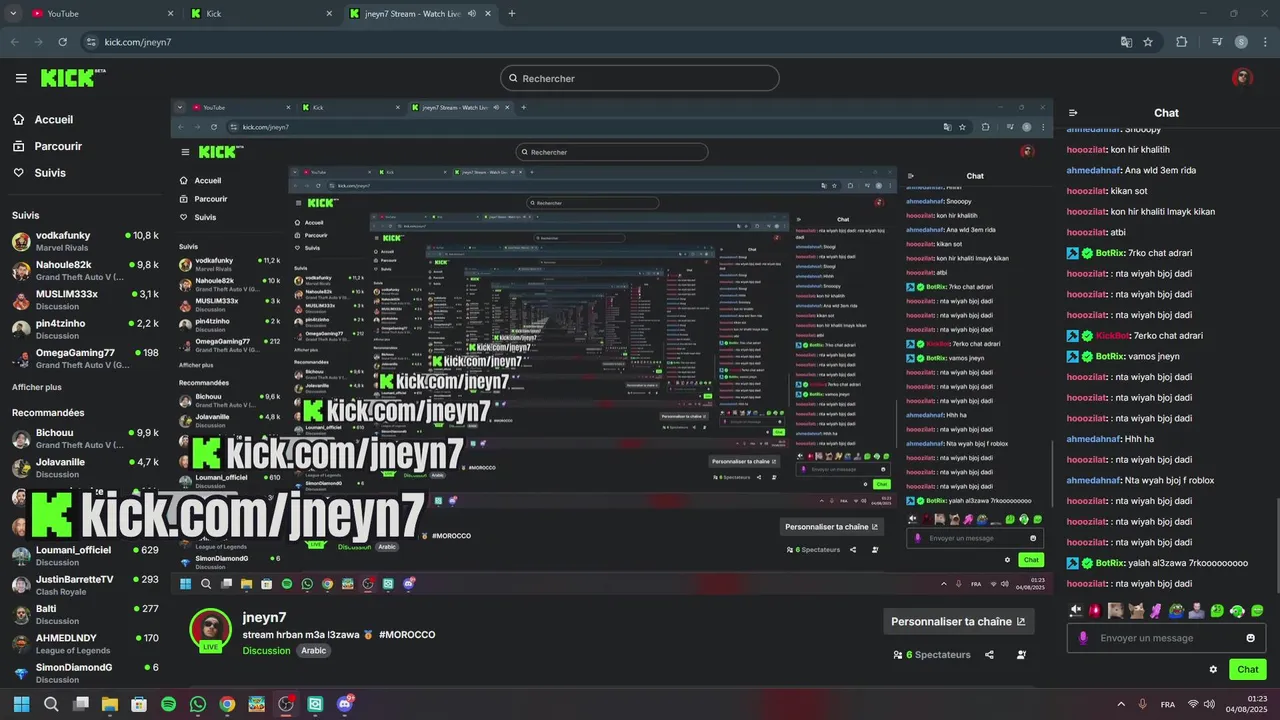Pick the purple emote in quick emotes
Screen dimensions: 1280x720
[x=1156, y=610]
